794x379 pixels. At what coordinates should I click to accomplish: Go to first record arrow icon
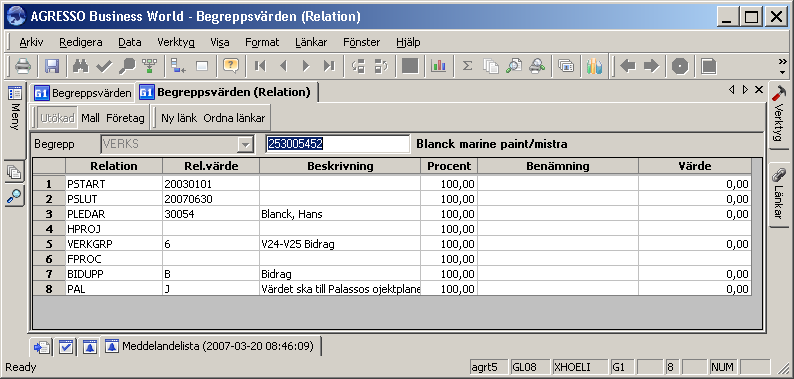click(260, 66)
